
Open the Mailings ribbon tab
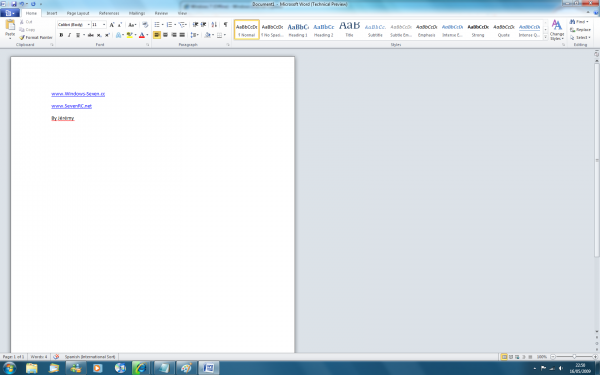(137, 13)
